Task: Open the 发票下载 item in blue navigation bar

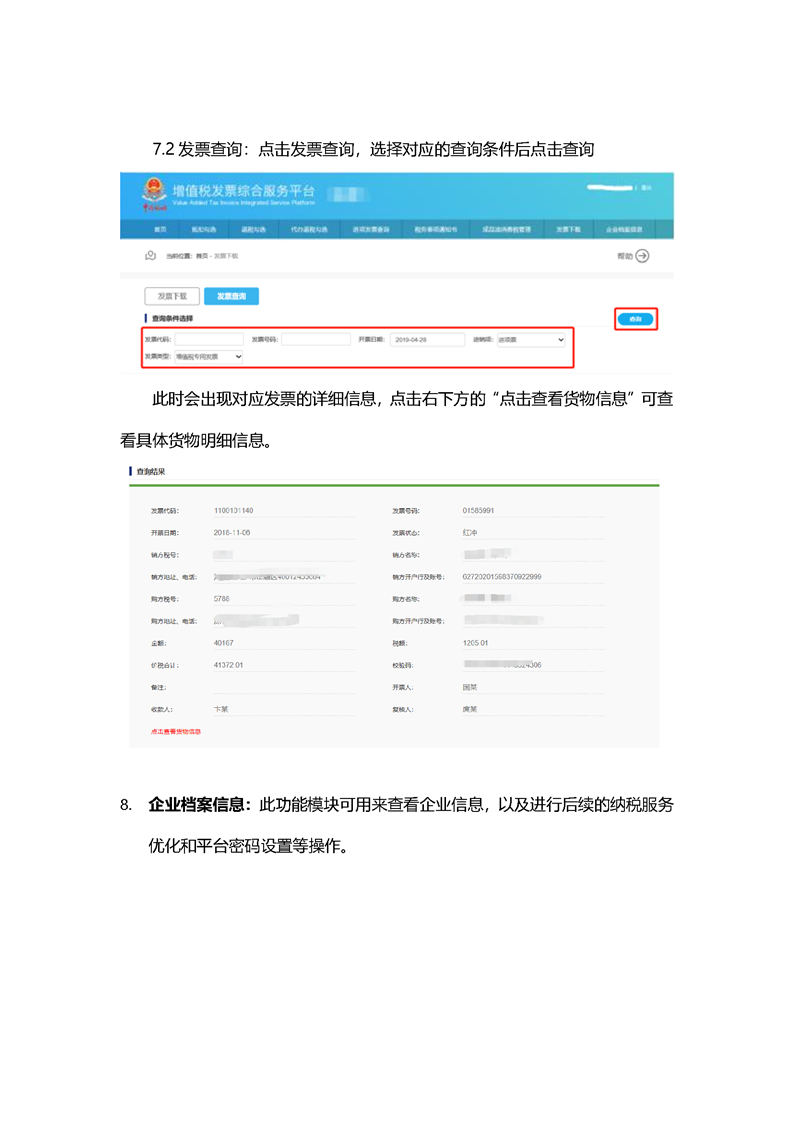Action: click(568, 230)
